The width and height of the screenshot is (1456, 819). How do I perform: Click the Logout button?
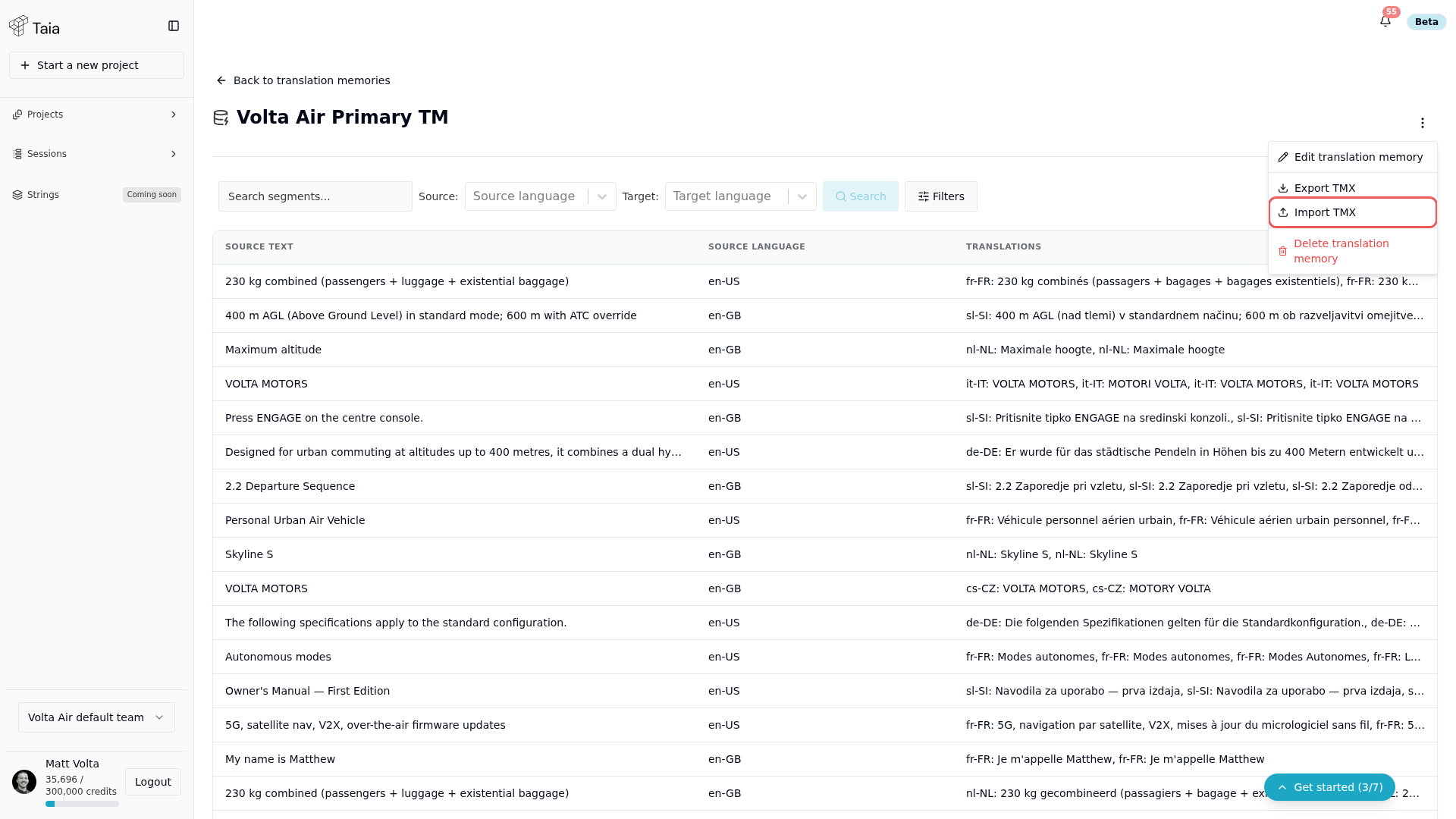point(153,782)
